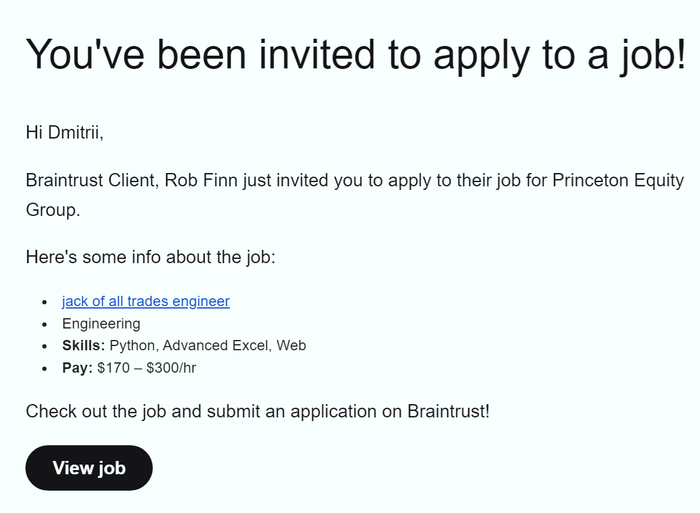Click the bold "Pay:" label
Viewport: 700px width, 513px height.
(x=77, y=367)
